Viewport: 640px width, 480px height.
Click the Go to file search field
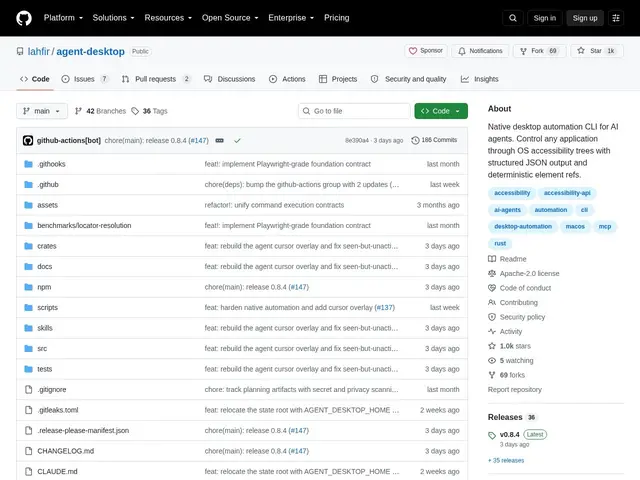pyautogui.click(x=354, y=111)
